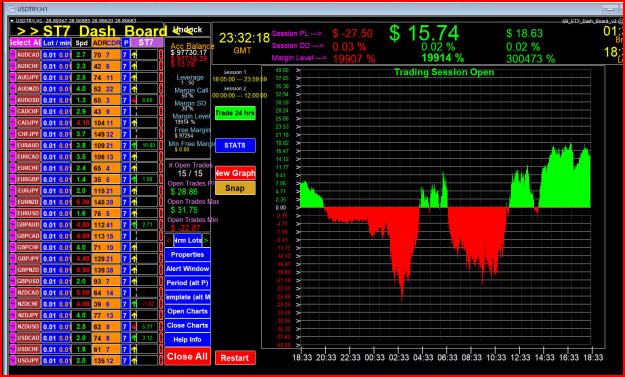The image size is (625, 377).
Task: Click the Open Charts button
Action: (188, 311)
